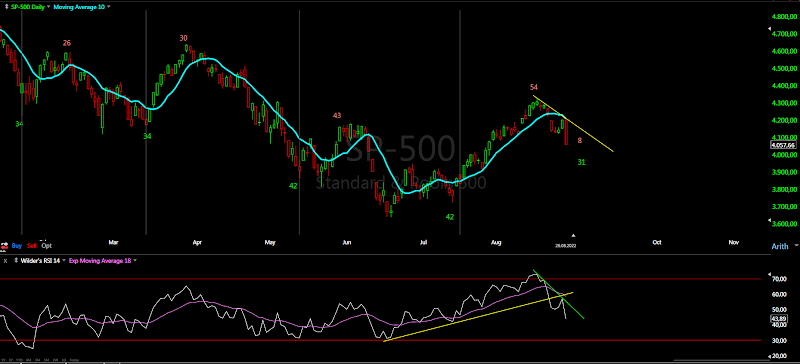Open the Moving Average 10 dropdown arrow
The width and height of the screenshot is (800, 364).
coord(109,7)
